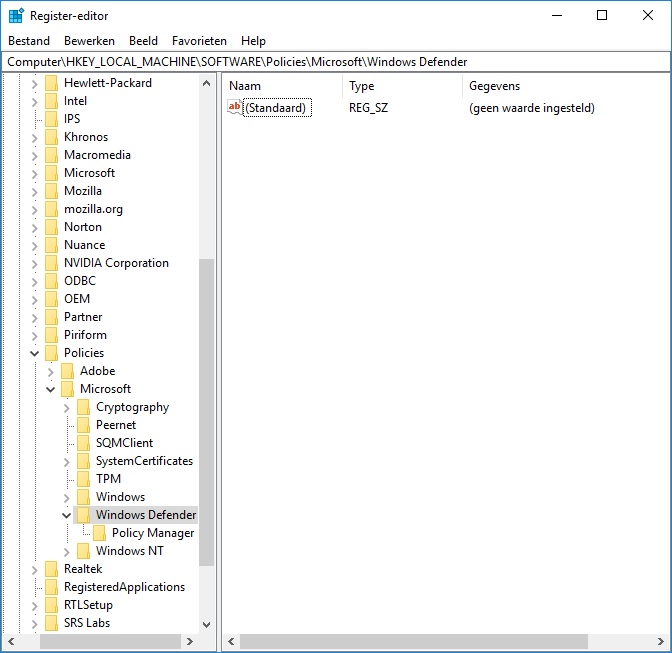The height and width of the screenshot is (653, 672).
Task: Expand the Adobe key under Policies
Action: pos(51,371)
